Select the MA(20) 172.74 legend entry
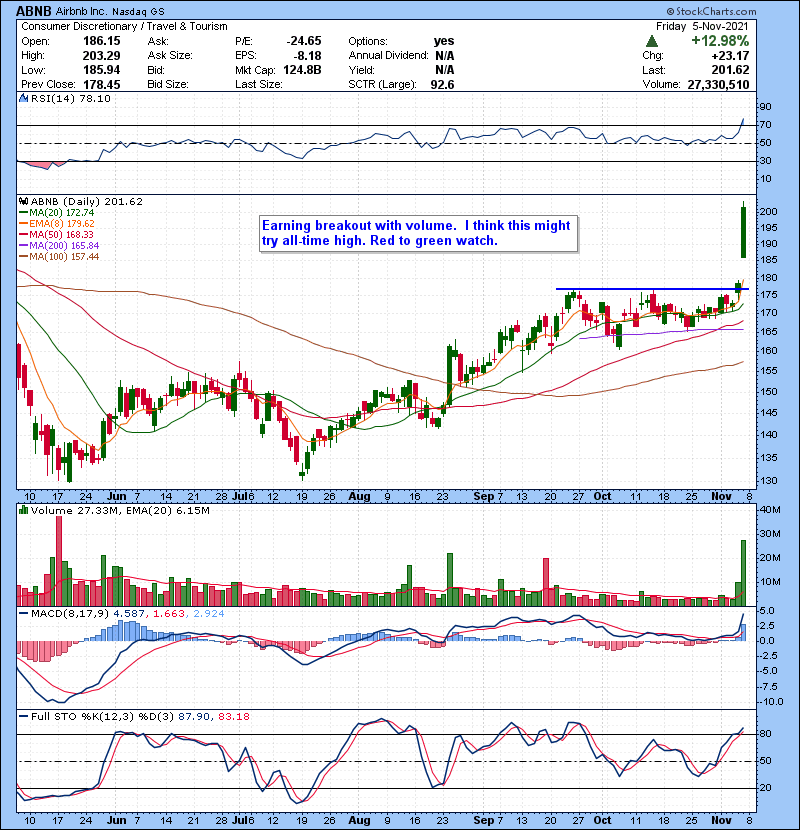Screen dimensions: 800x830 point(57,213)
